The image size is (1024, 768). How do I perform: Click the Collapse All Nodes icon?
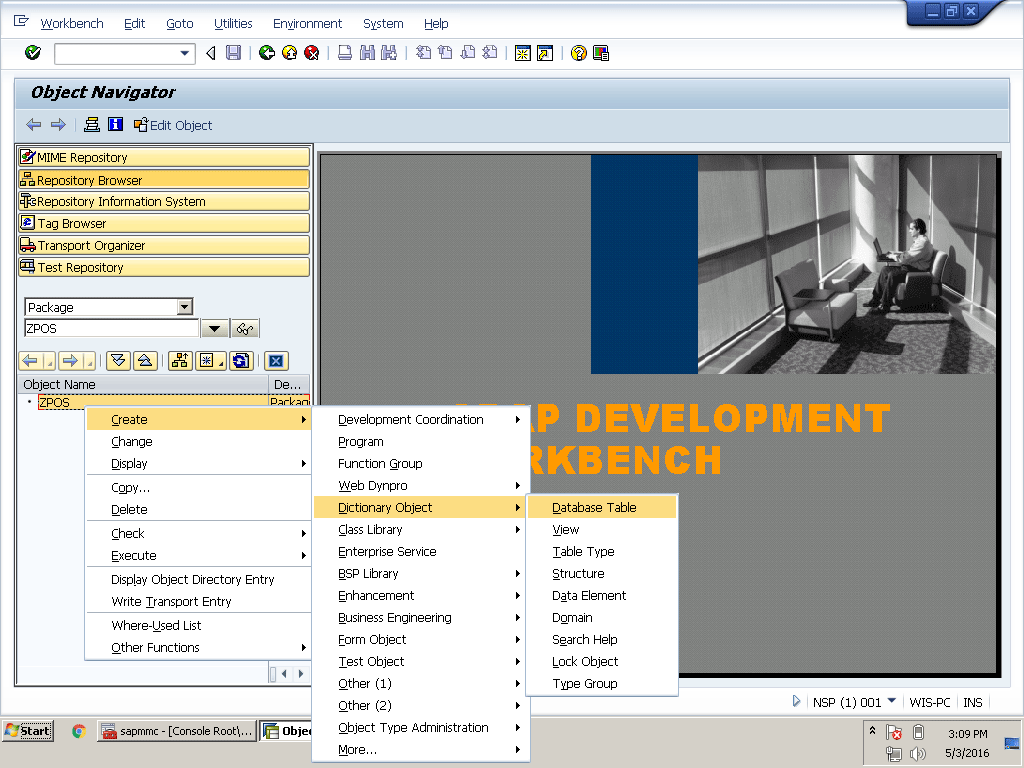(x=145, y=360)
